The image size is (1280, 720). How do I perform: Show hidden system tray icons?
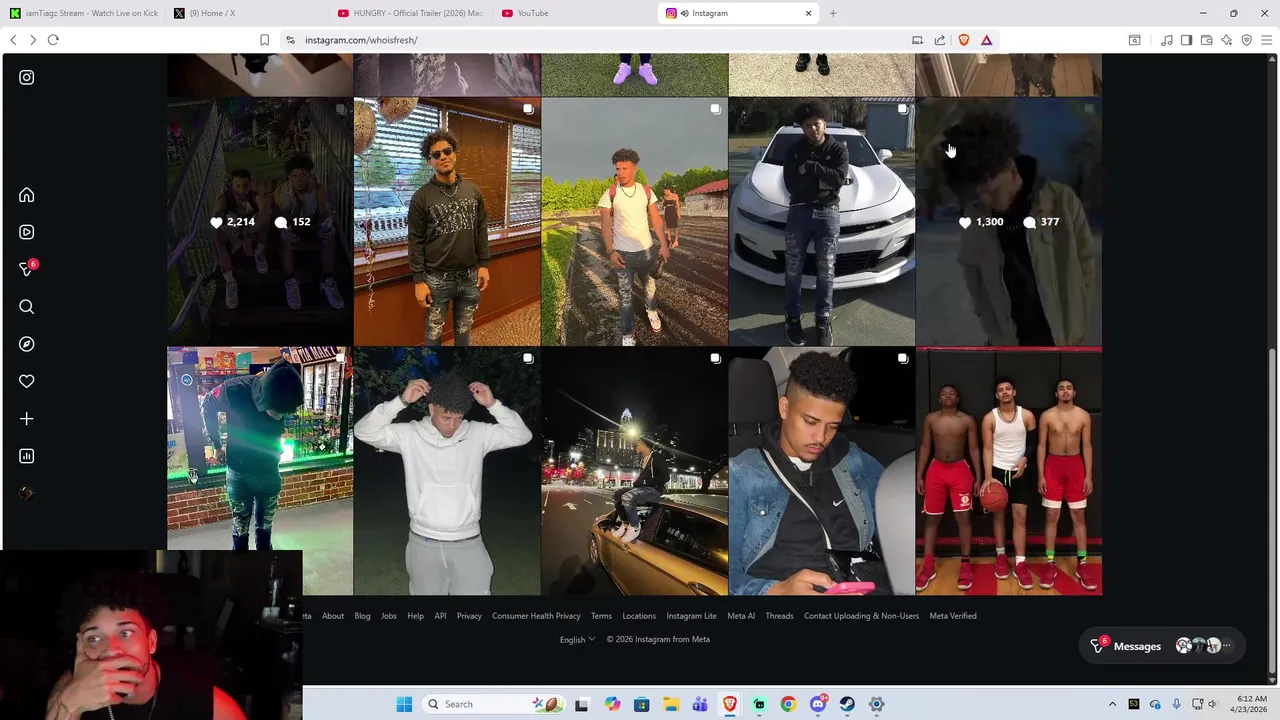(x=1112, y=704)
